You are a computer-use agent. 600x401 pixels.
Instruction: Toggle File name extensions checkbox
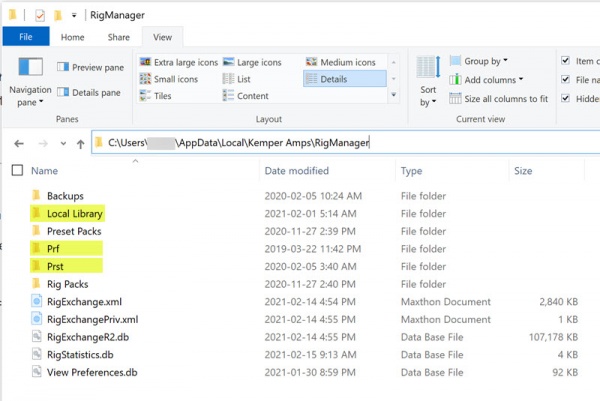pos(566,80)
